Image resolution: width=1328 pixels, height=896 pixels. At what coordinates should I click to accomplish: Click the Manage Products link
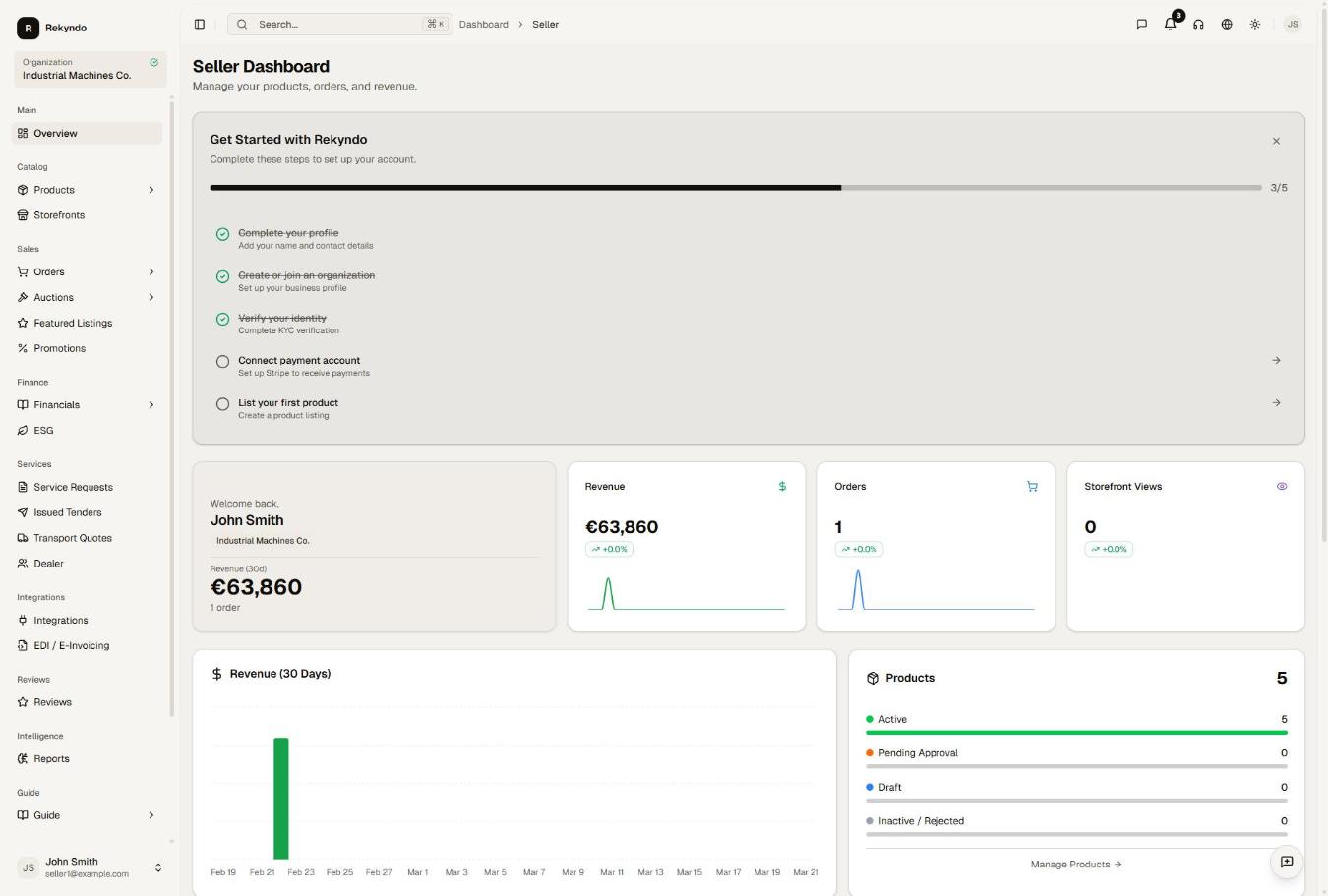1074,864
